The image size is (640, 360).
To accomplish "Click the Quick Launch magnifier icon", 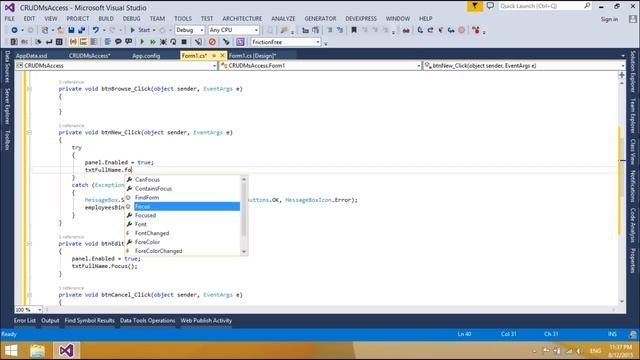I will coord(587,6).
